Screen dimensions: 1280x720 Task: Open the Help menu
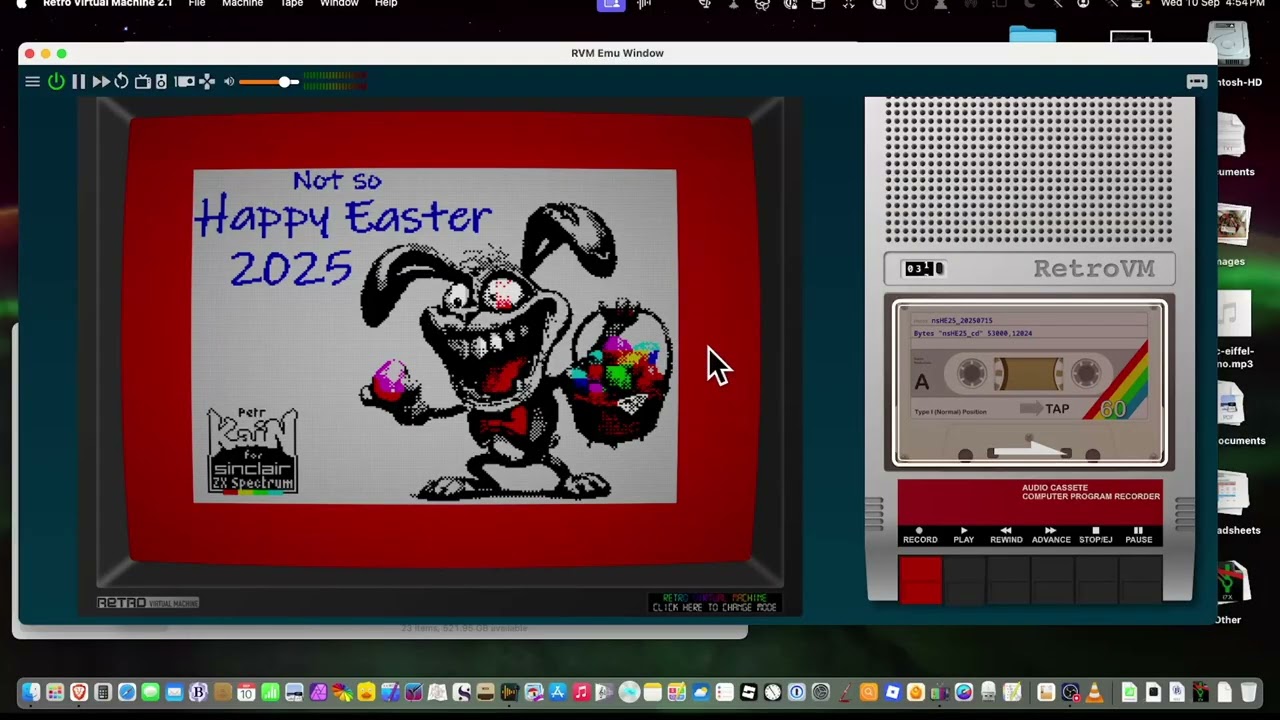[x=386, y=4]
